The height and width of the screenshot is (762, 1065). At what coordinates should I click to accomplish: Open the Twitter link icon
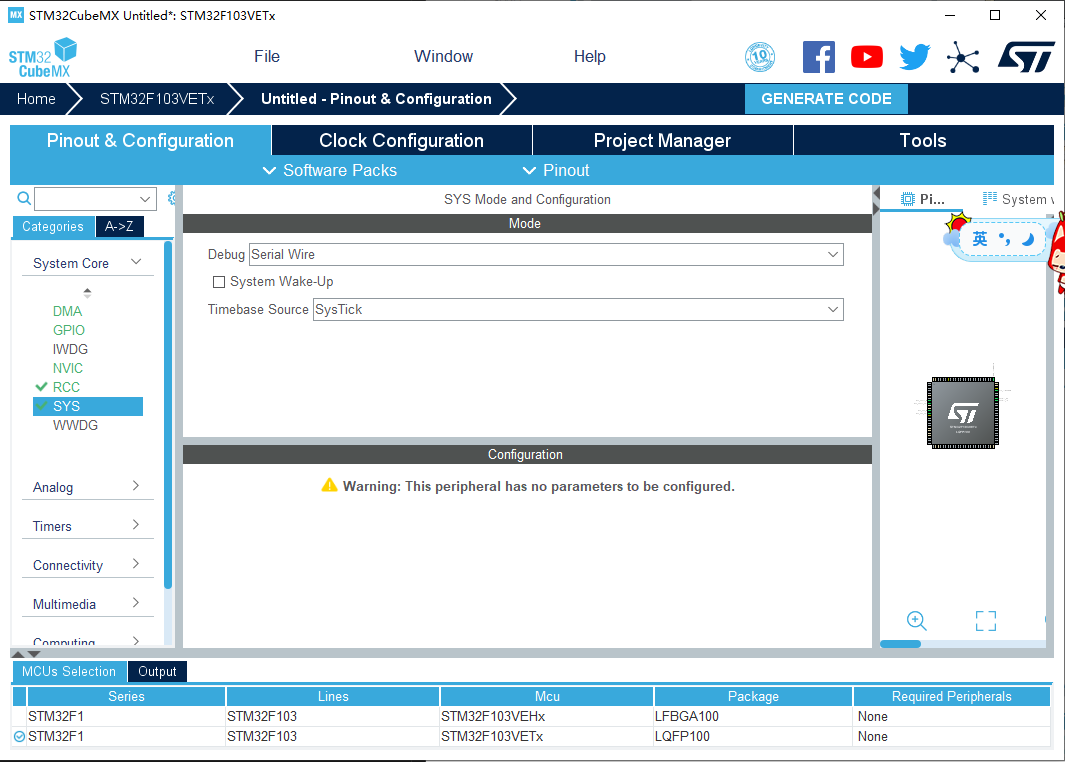pyautogui.click(x=914, y=57)
